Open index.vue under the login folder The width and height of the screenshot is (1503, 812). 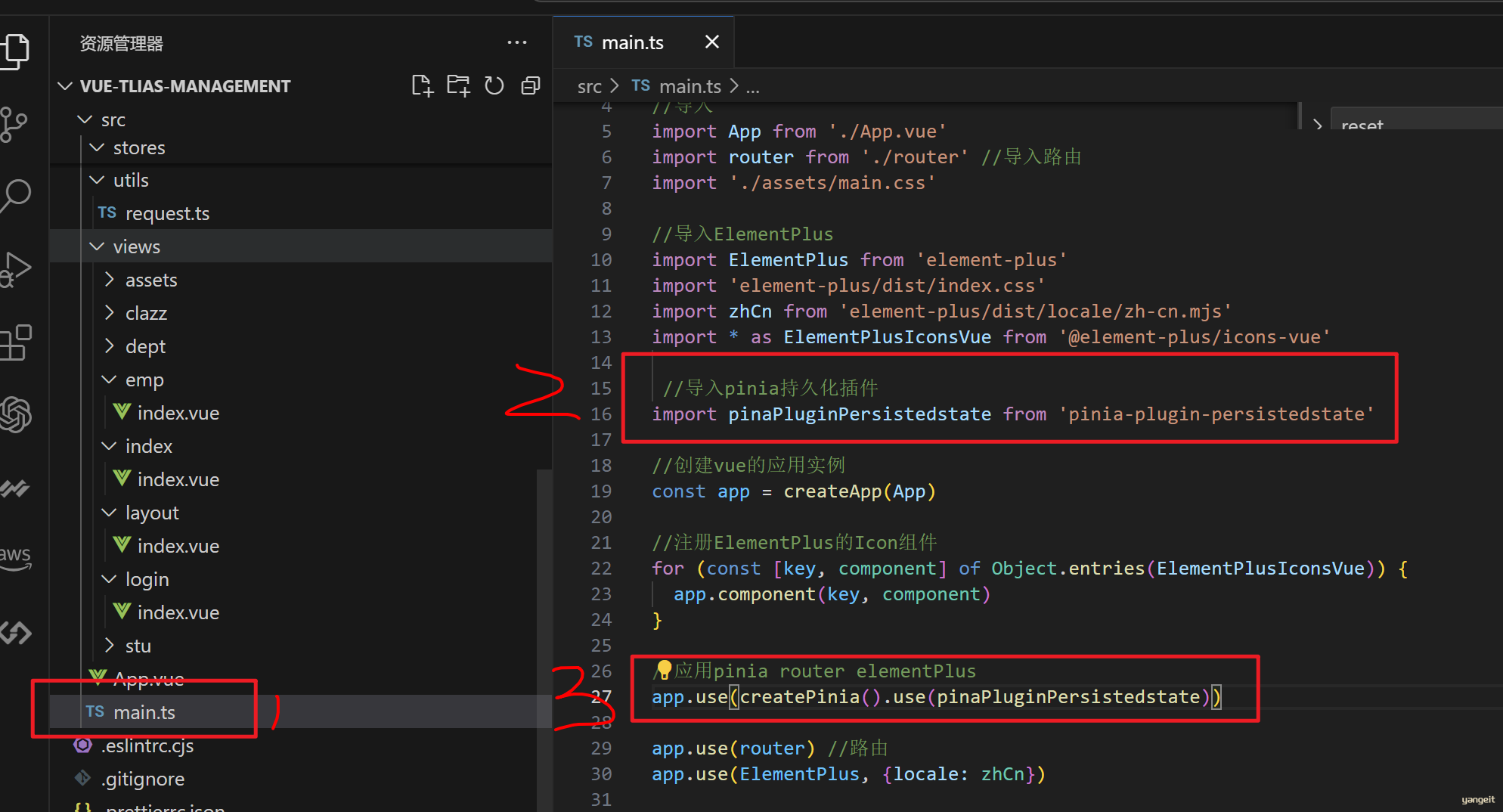[301, 612]
